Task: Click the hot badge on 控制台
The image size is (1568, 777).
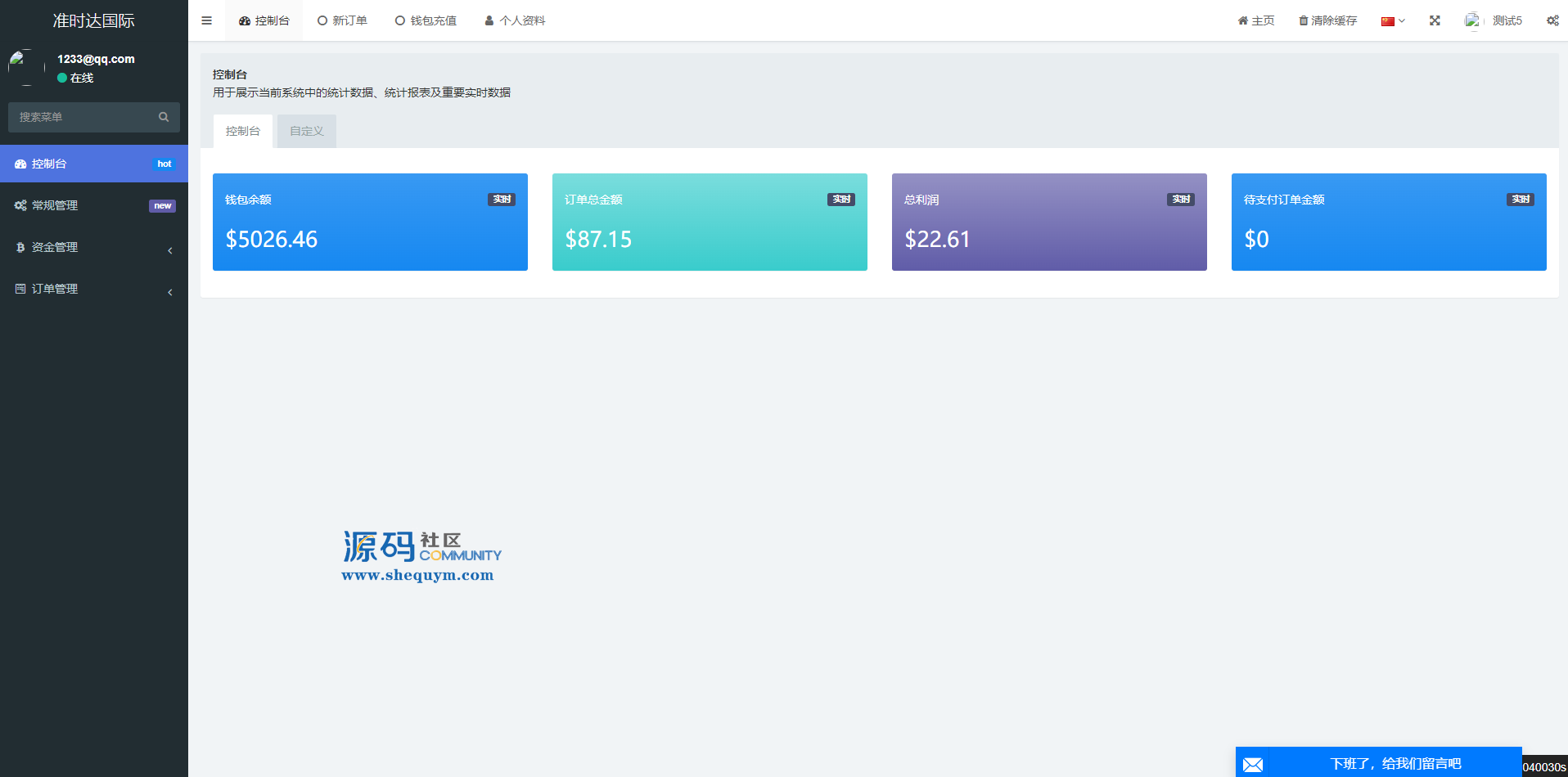Action: click(164, 164)
